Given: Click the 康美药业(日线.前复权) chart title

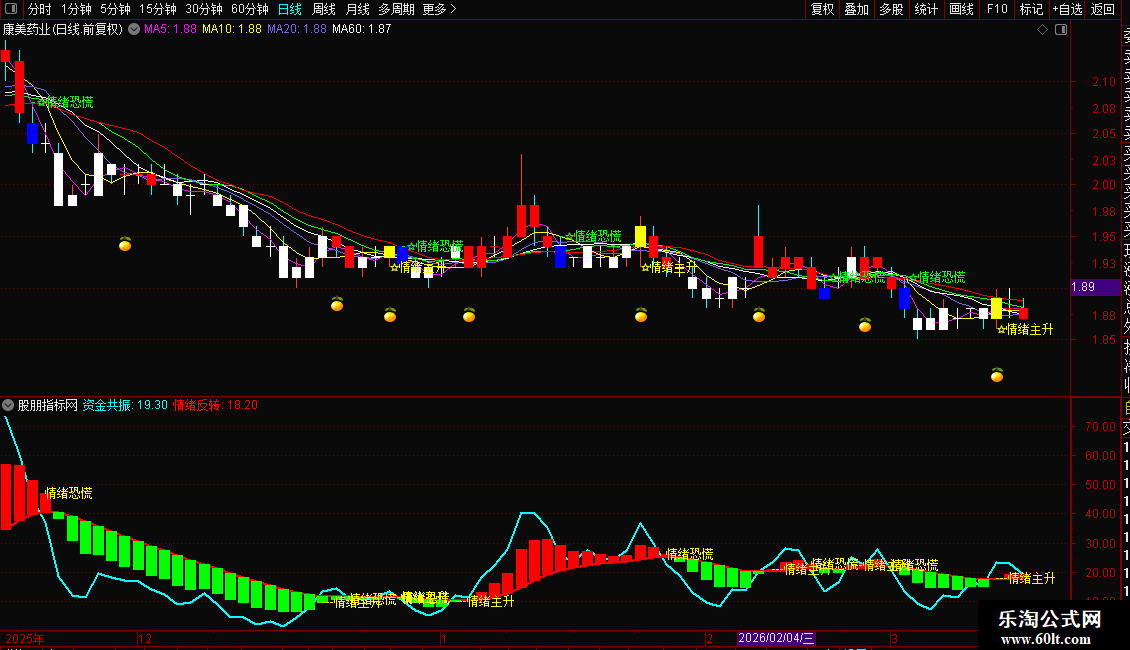Looking at the screenshot, I should pyautogui.click(x=63, y=30).
